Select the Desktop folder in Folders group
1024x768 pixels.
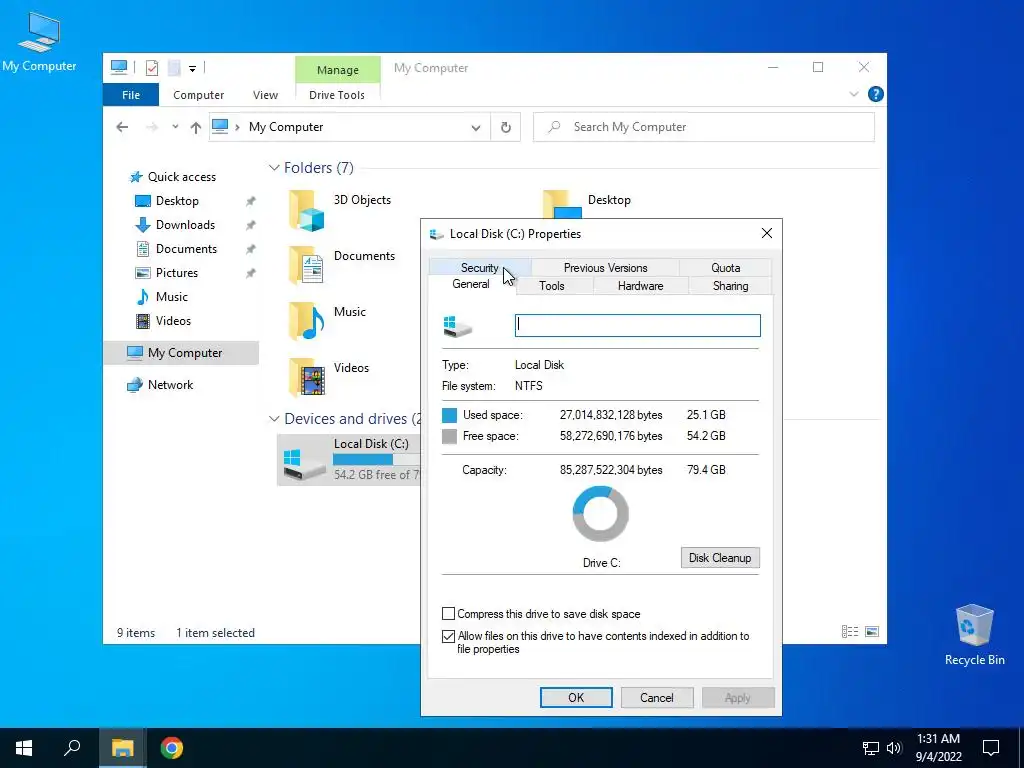tap(587, 204)
